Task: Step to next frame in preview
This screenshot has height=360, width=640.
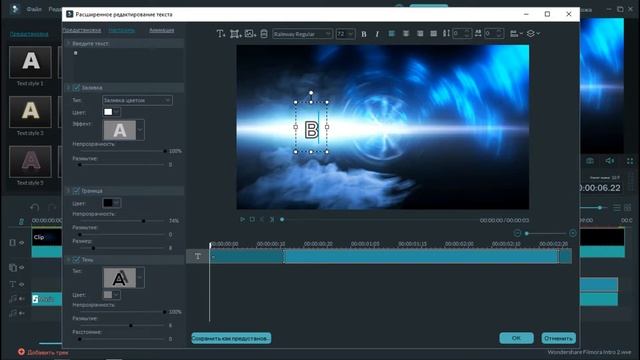Action: (x=272, y=220)
